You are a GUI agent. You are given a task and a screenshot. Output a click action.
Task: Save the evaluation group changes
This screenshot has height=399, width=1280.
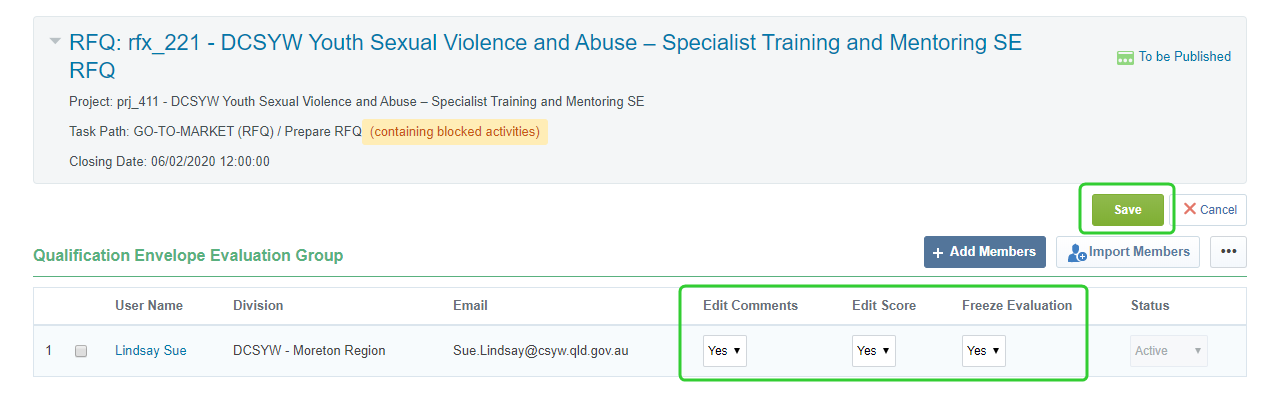1128,210
